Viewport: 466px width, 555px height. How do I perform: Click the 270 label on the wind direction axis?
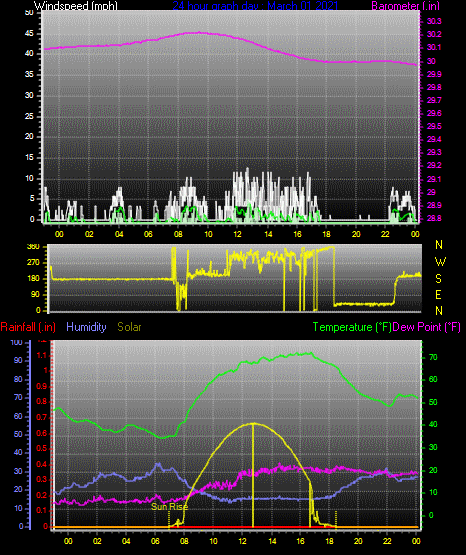[x=33, y=263]
